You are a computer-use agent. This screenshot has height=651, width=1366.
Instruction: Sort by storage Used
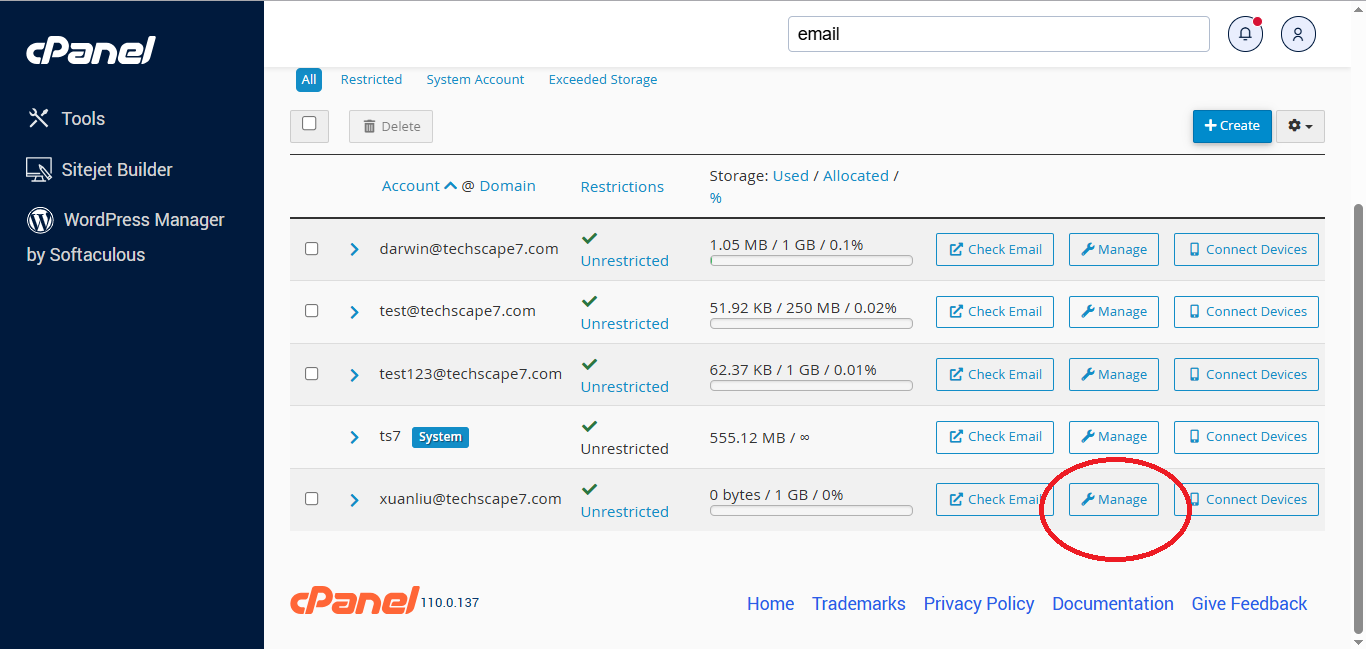[x=790, y=175]
